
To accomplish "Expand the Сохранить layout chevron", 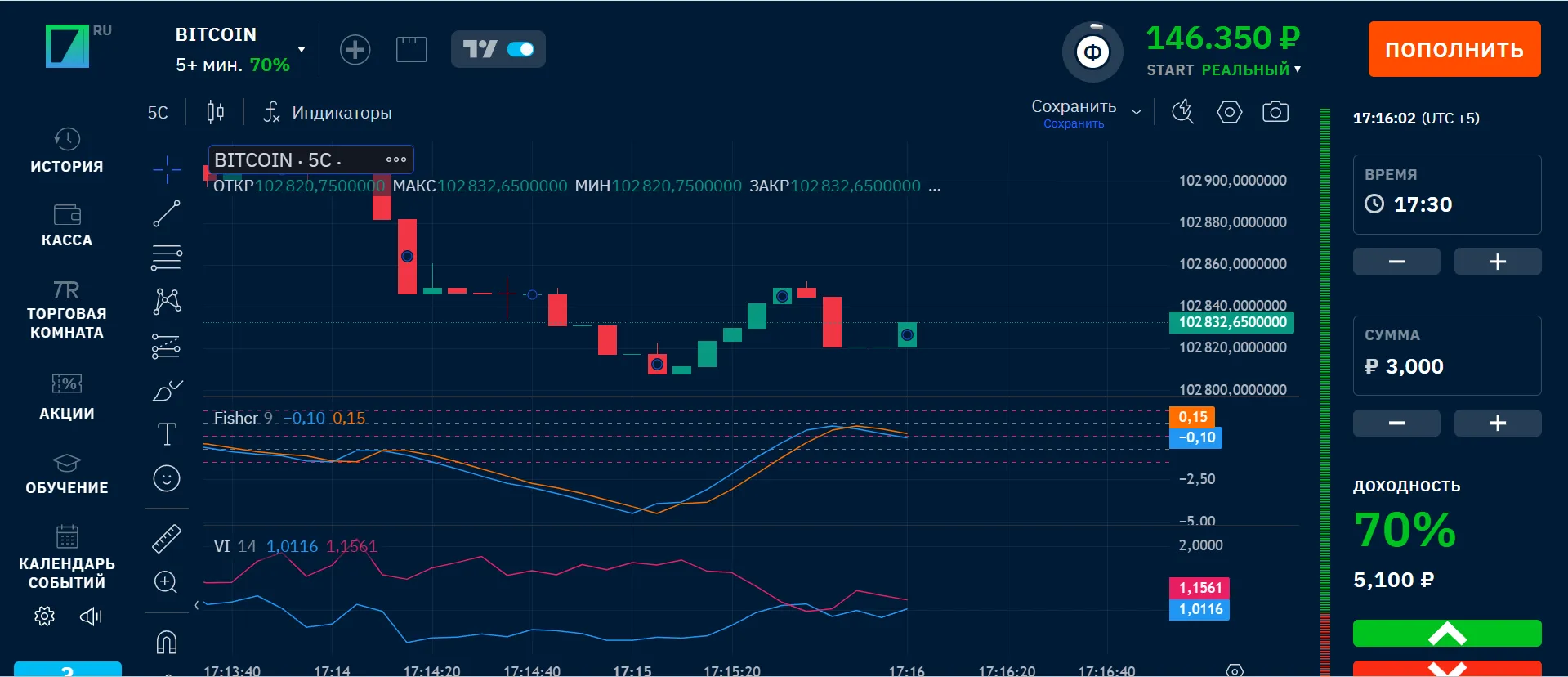I will [x=1136, y=112].
